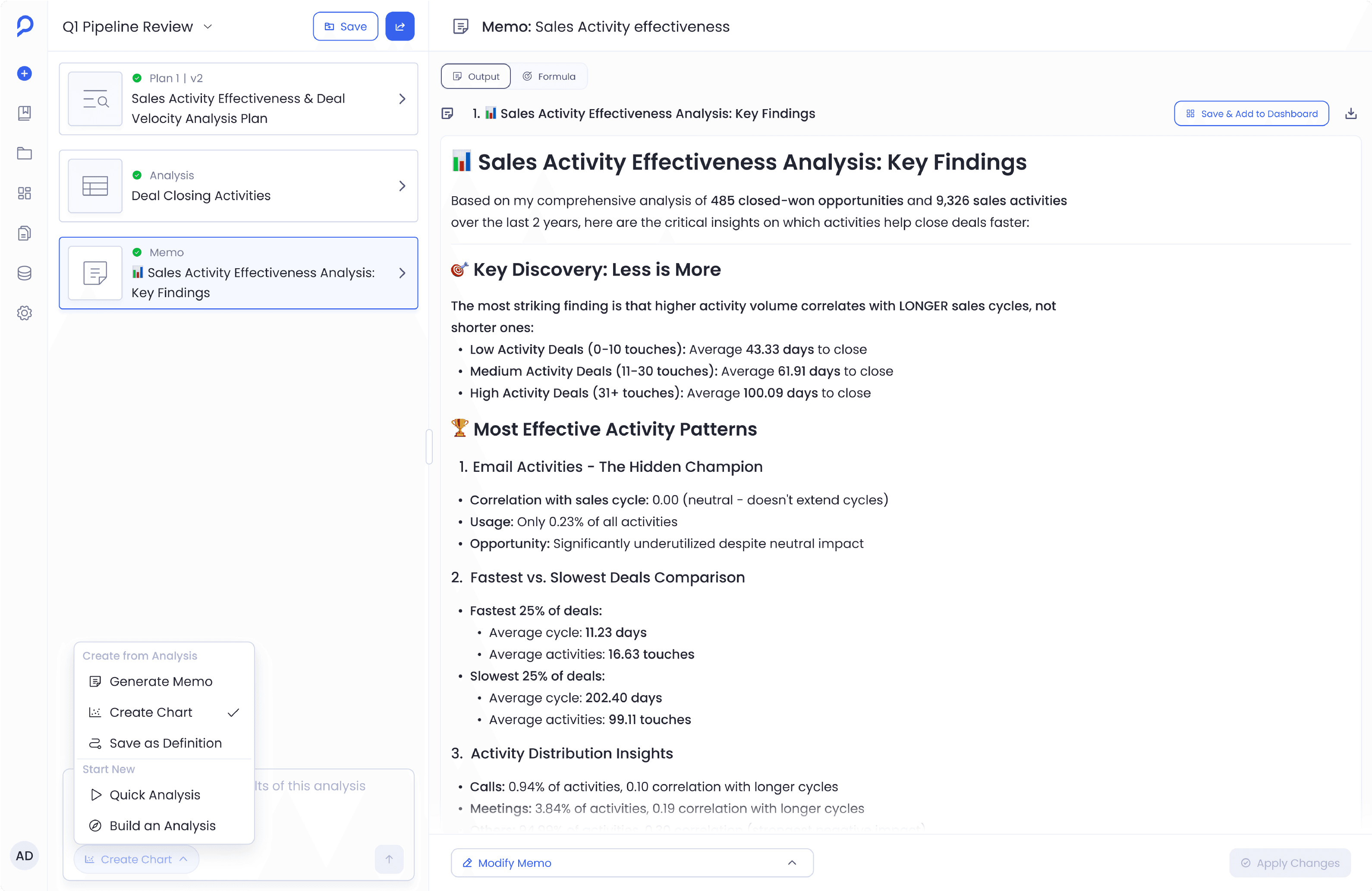Open the documents copy sidebar icon
This screenshot has width=1372, height=891.
pyautogui.click(x=24, y=233)
